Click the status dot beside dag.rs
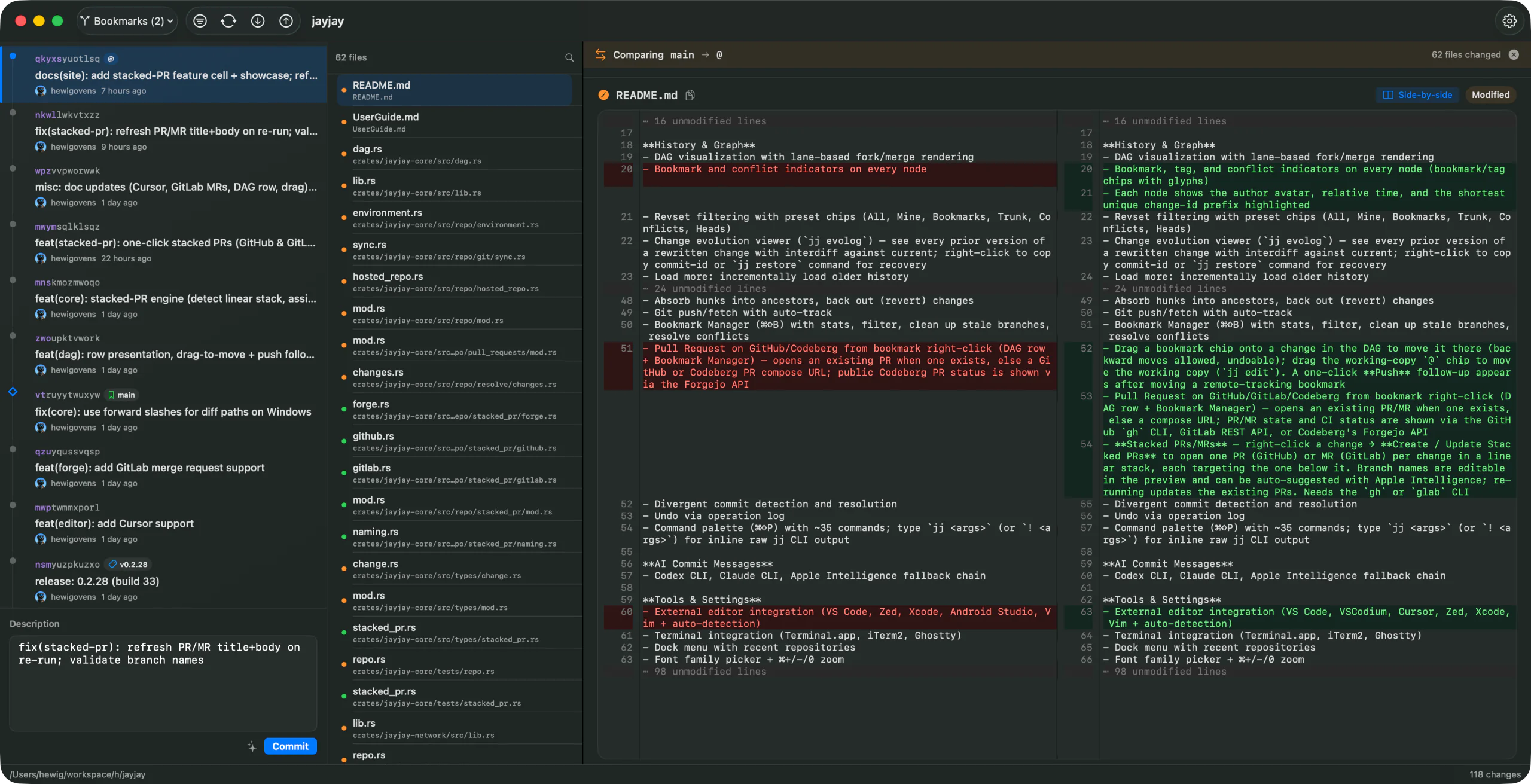 (344, 154)
